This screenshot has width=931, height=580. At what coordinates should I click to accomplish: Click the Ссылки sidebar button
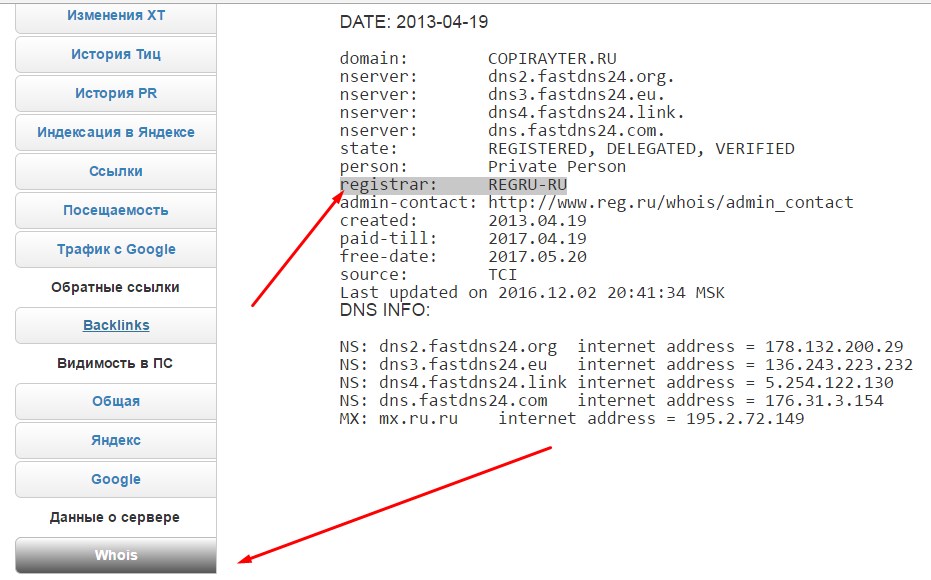(116, 171)
